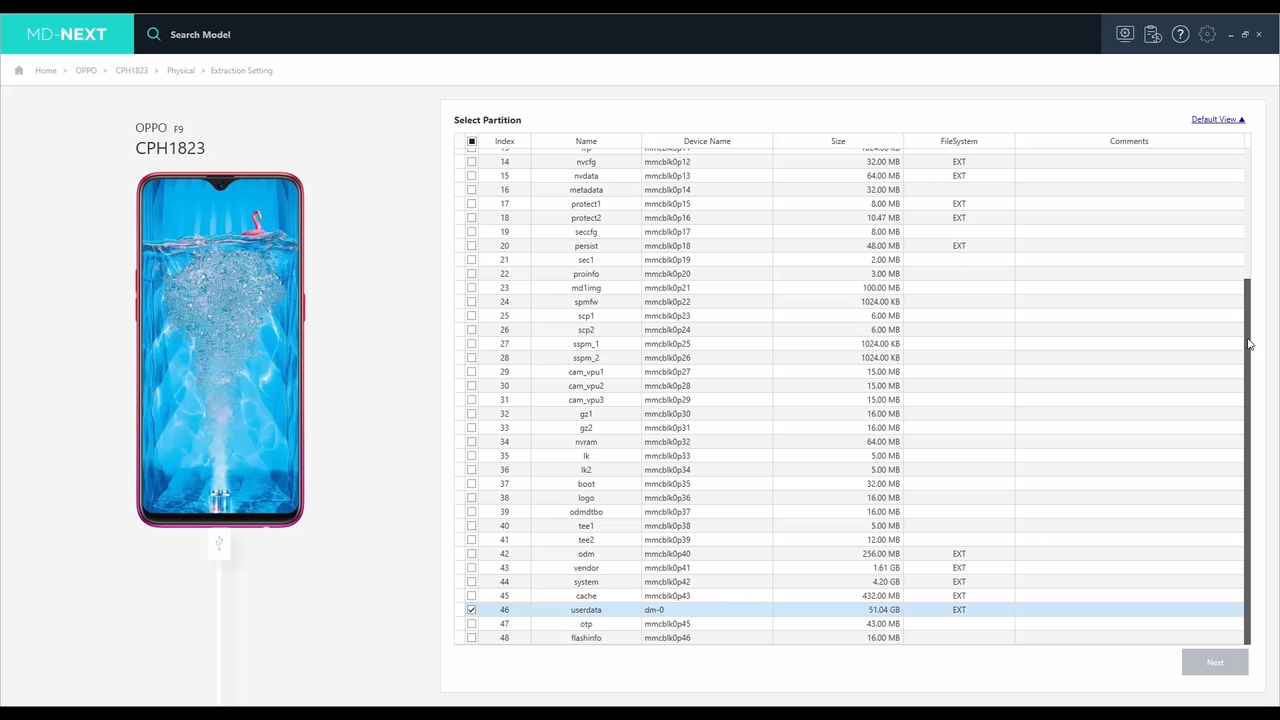Click the phone connection cable indicator below device image

tap(219, 543)
